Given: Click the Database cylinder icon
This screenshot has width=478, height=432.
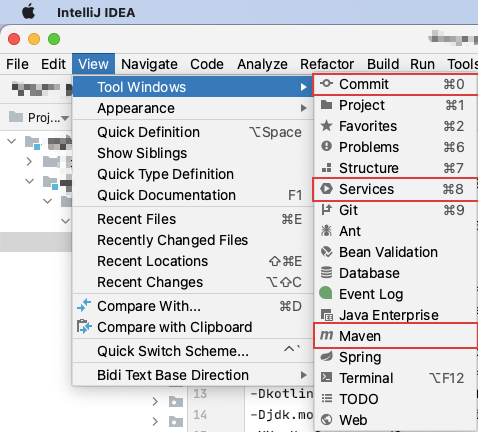Looking at the screenshot, I should [326, 273].
